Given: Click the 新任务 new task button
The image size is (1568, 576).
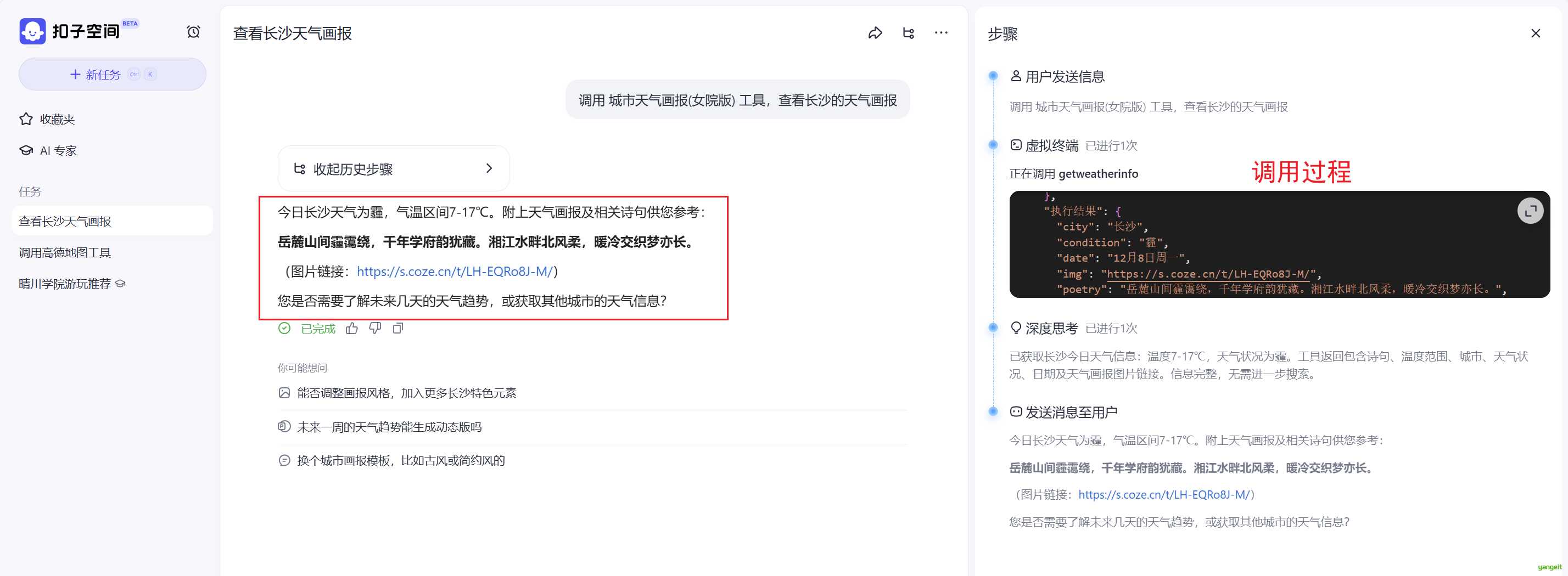Looking at the screenshot, I should click(112, 74).
